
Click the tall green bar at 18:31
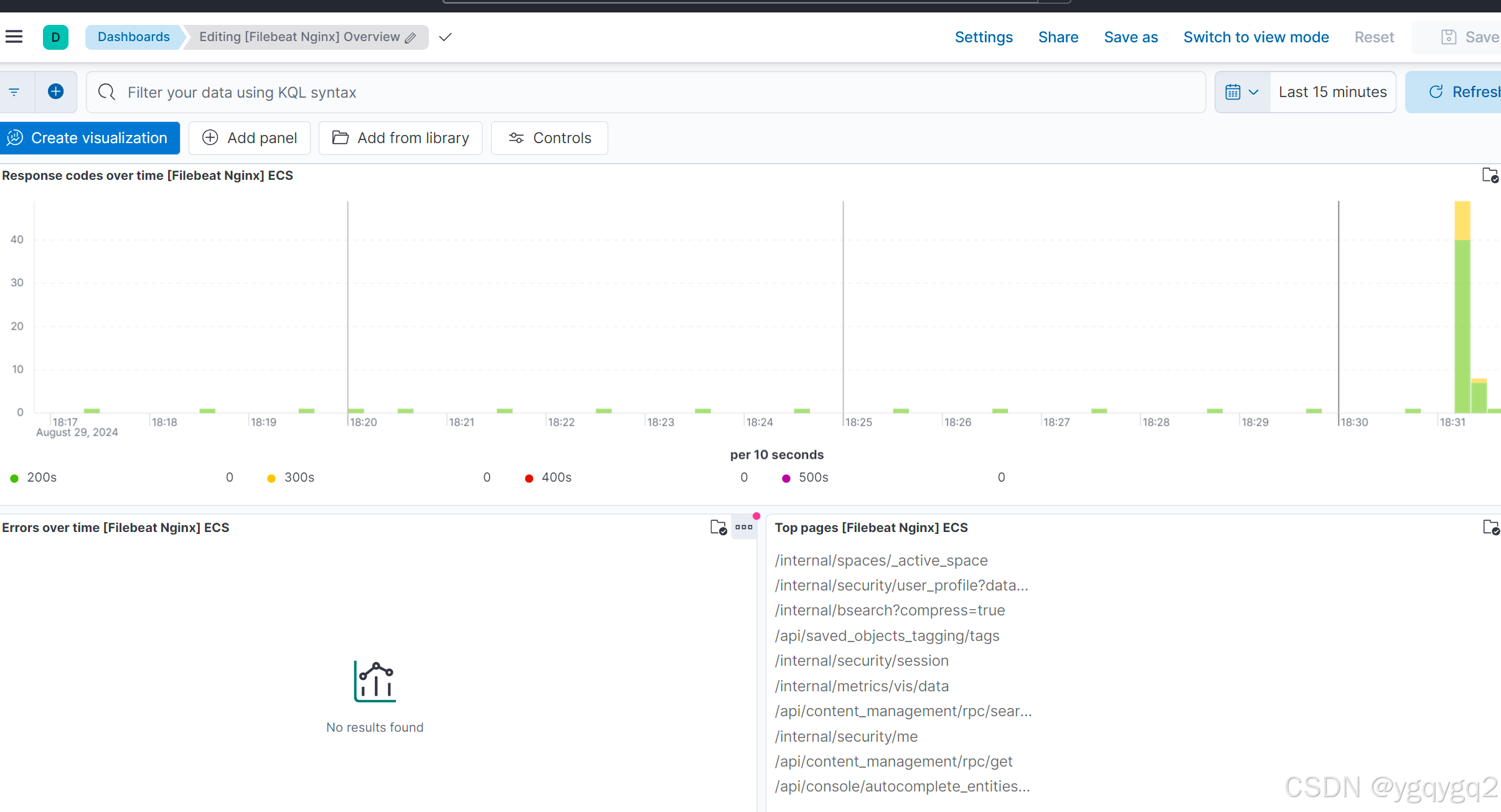coord(1462,326)
